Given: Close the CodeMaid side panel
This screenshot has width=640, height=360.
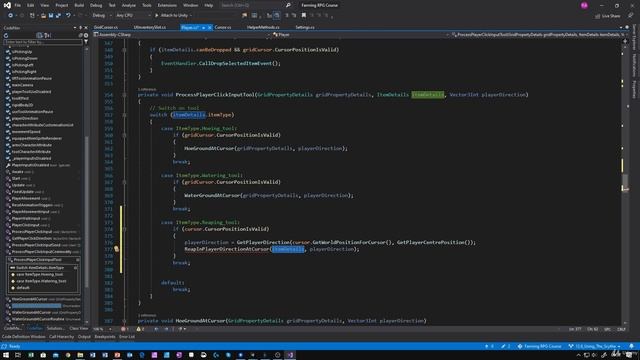Looking at the screenshot, I should click(86, 28).
